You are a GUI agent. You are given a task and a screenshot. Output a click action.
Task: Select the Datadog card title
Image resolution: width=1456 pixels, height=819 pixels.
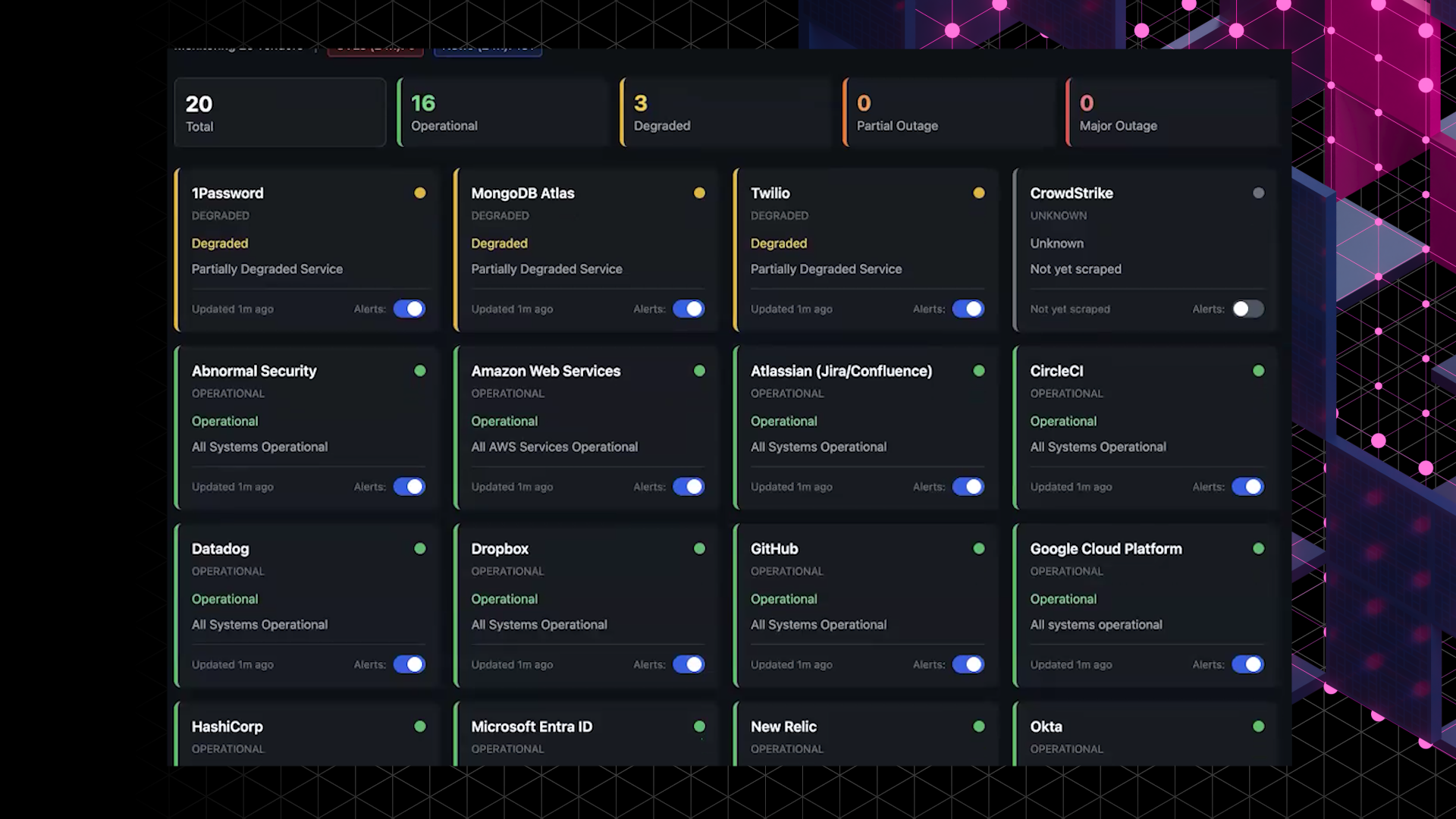tap(220, 549)
